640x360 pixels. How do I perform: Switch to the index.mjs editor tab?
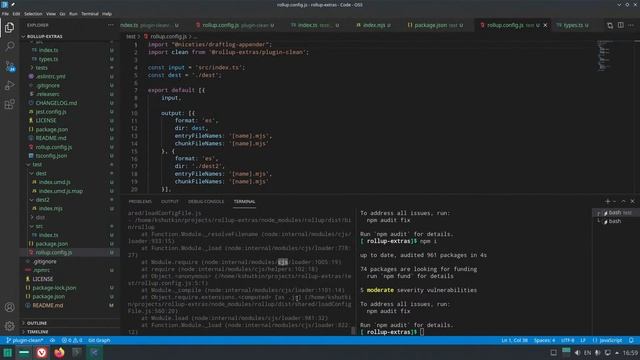(373, 25)
